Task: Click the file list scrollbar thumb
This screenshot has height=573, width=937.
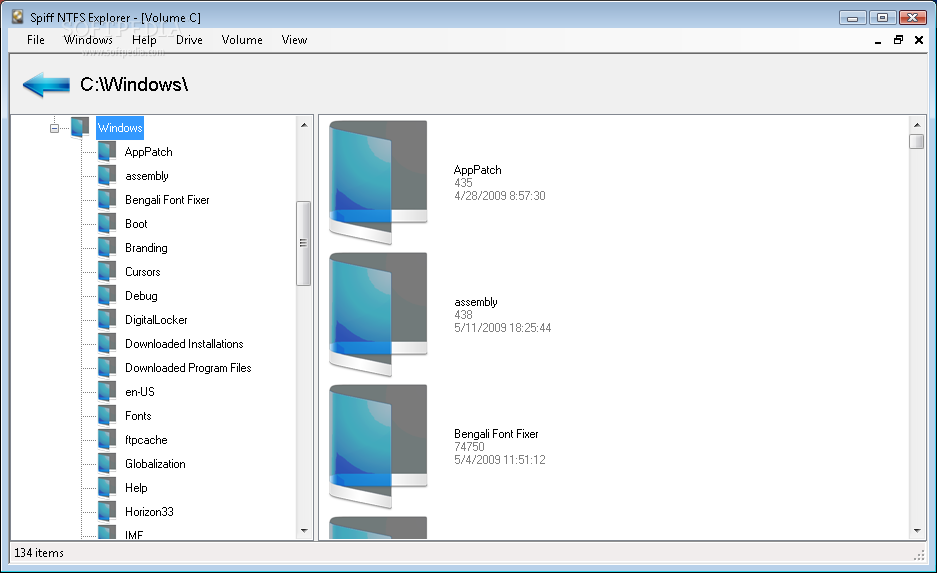Action: pyautogui.click(x=917, y=142)
